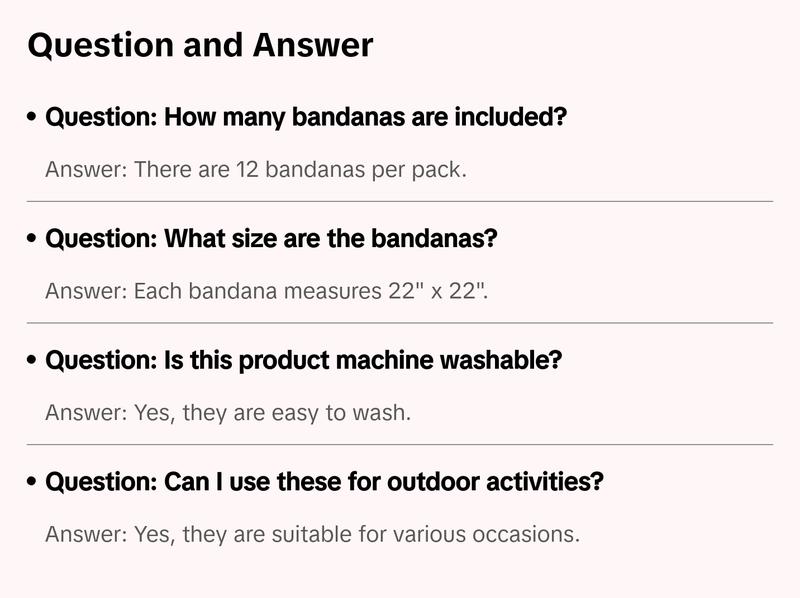This screenshot has width=800, height=598.
Task: Click the answer "There are 12 bandanas per pack"
Action: 256,170
